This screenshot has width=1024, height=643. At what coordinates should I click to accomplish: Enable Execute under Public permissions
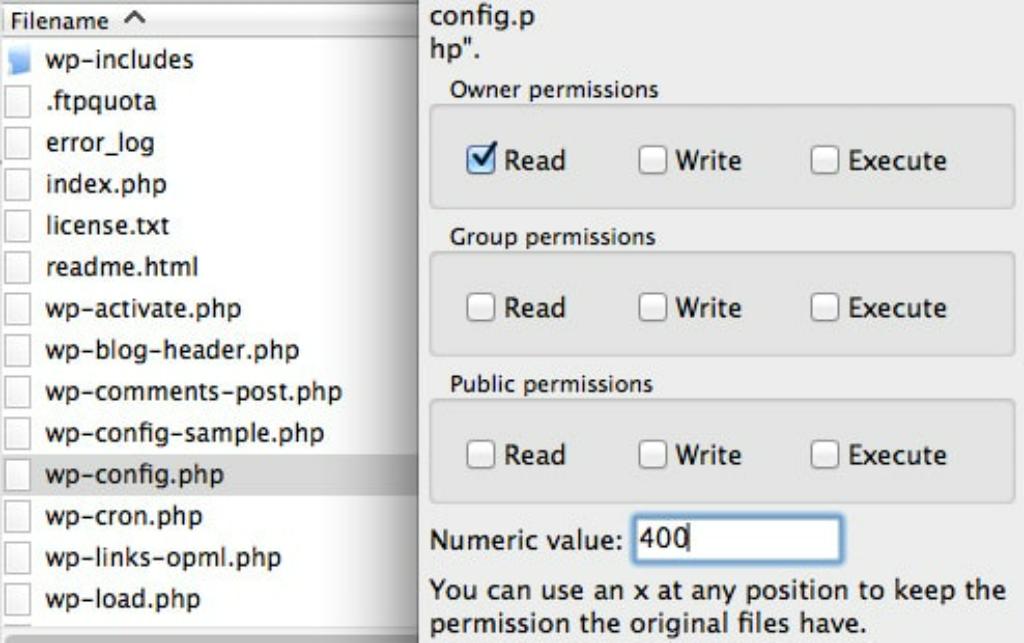(825, 454)
